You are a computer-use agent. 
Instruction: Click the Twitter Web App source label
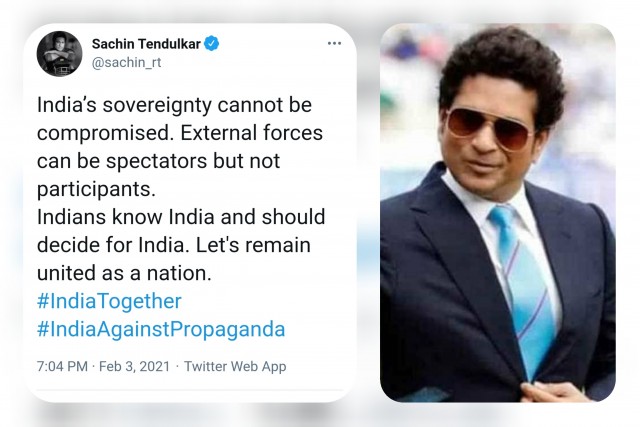coord(235,366)
